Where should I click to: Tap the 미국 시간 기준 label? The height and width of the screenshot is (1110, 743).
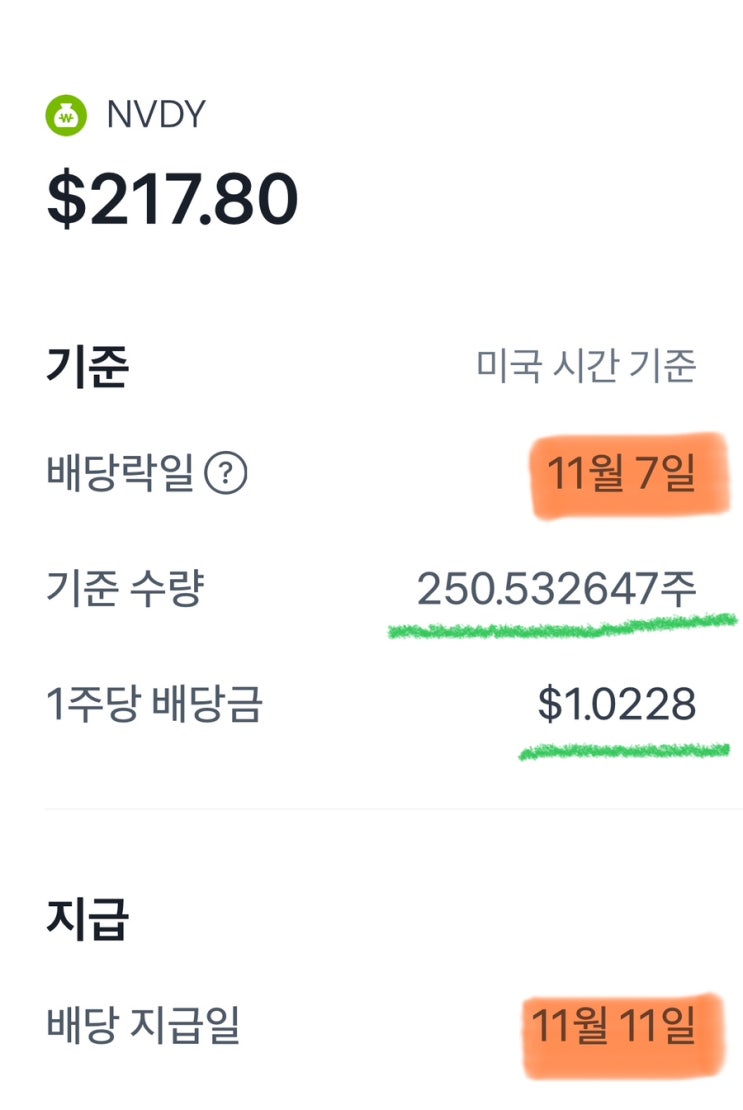[586, 367]
